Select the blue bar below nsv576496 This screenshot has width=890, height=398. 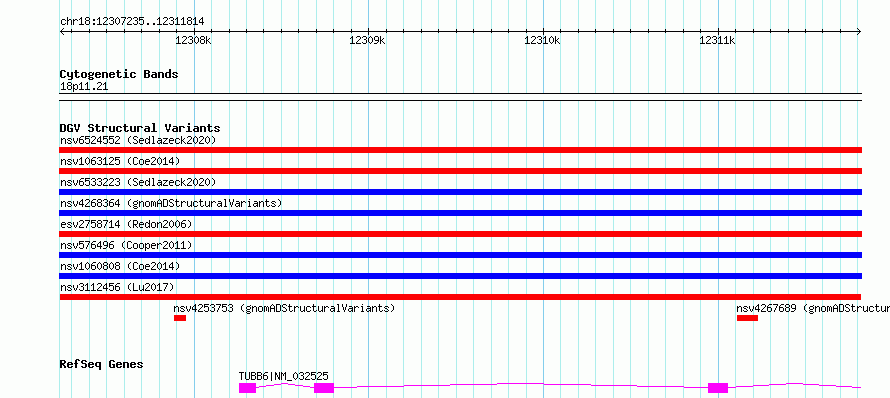[x=460, y=255]
